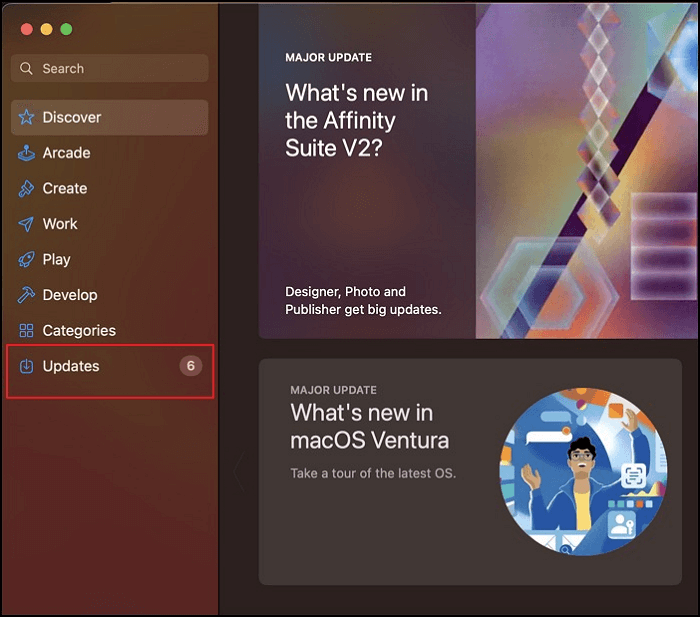Screen dimensions: 700x617
Task: Click the magnifying glass search icon
Action: [26, 68]
